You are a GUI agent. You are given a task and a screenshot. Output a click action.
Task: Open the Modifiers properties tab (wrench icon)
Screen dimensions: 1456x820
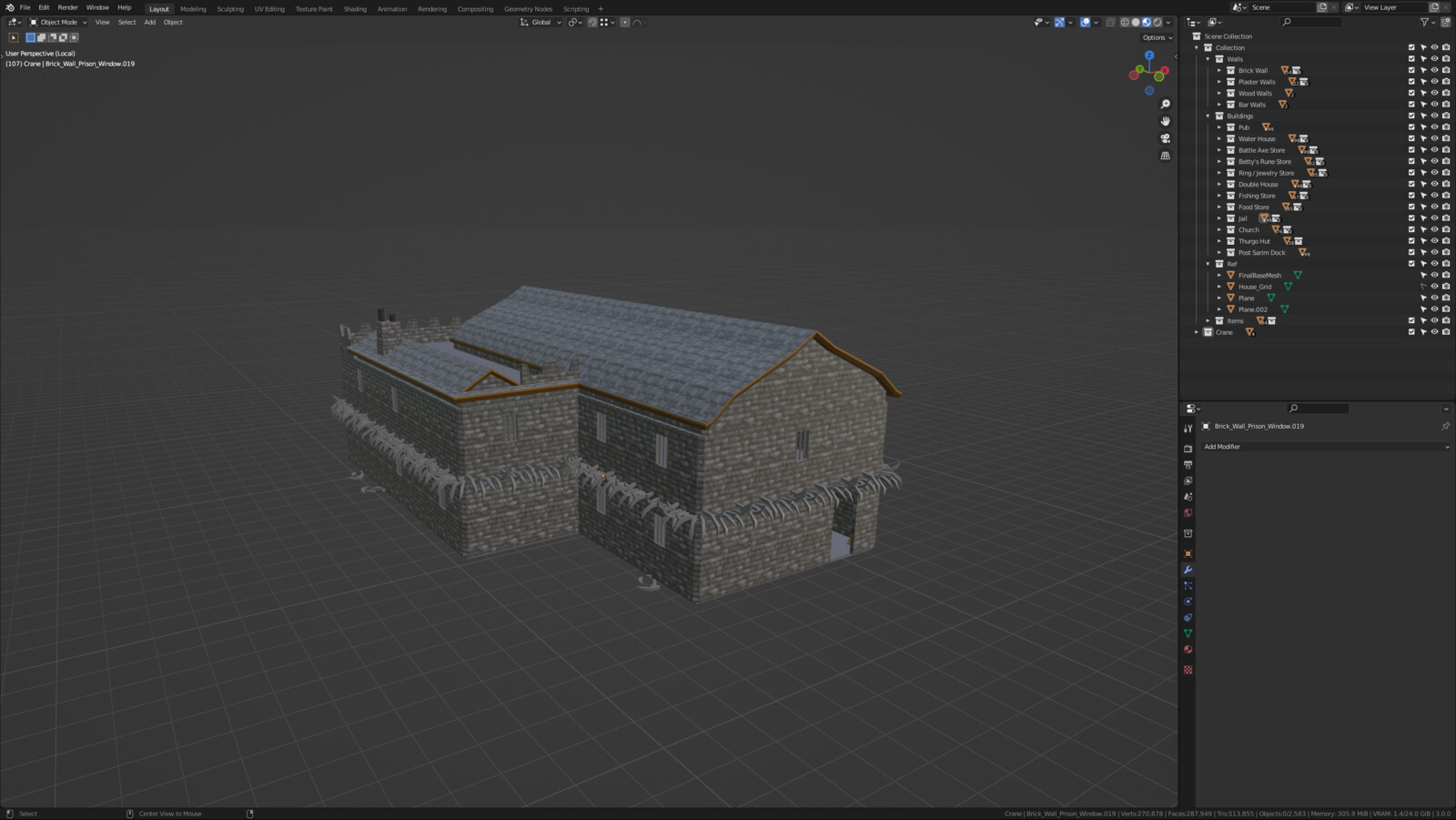pos(1188,570)
